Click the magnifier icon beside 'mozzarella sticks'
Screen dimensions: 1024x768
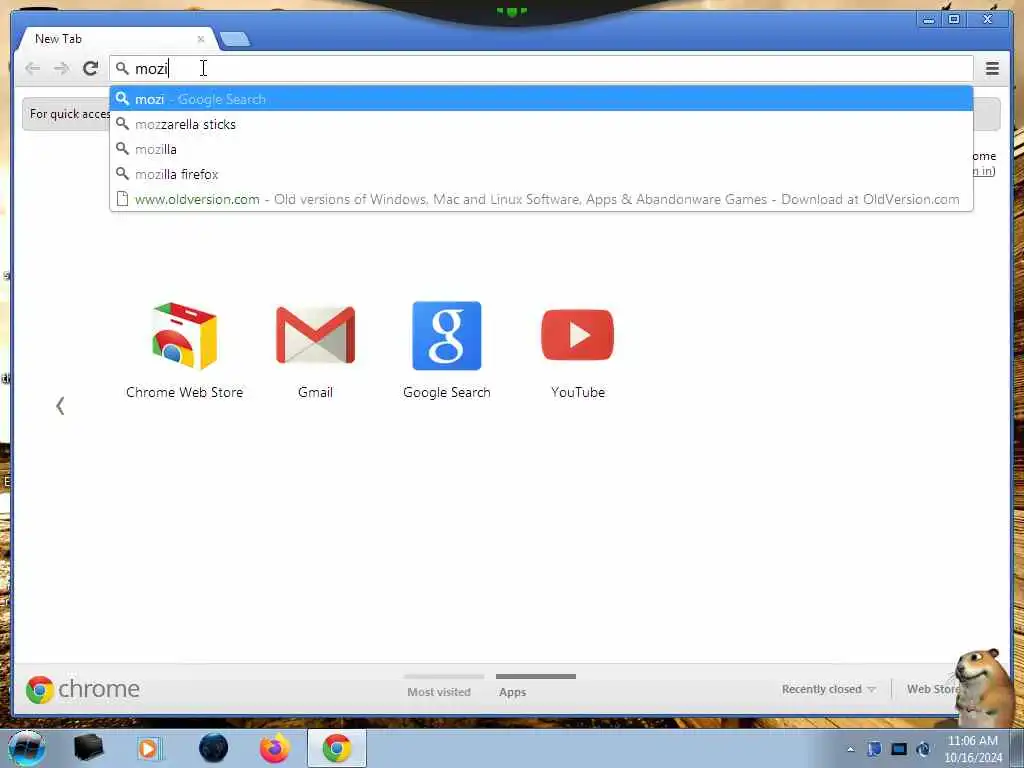click(x=122, y=124)
